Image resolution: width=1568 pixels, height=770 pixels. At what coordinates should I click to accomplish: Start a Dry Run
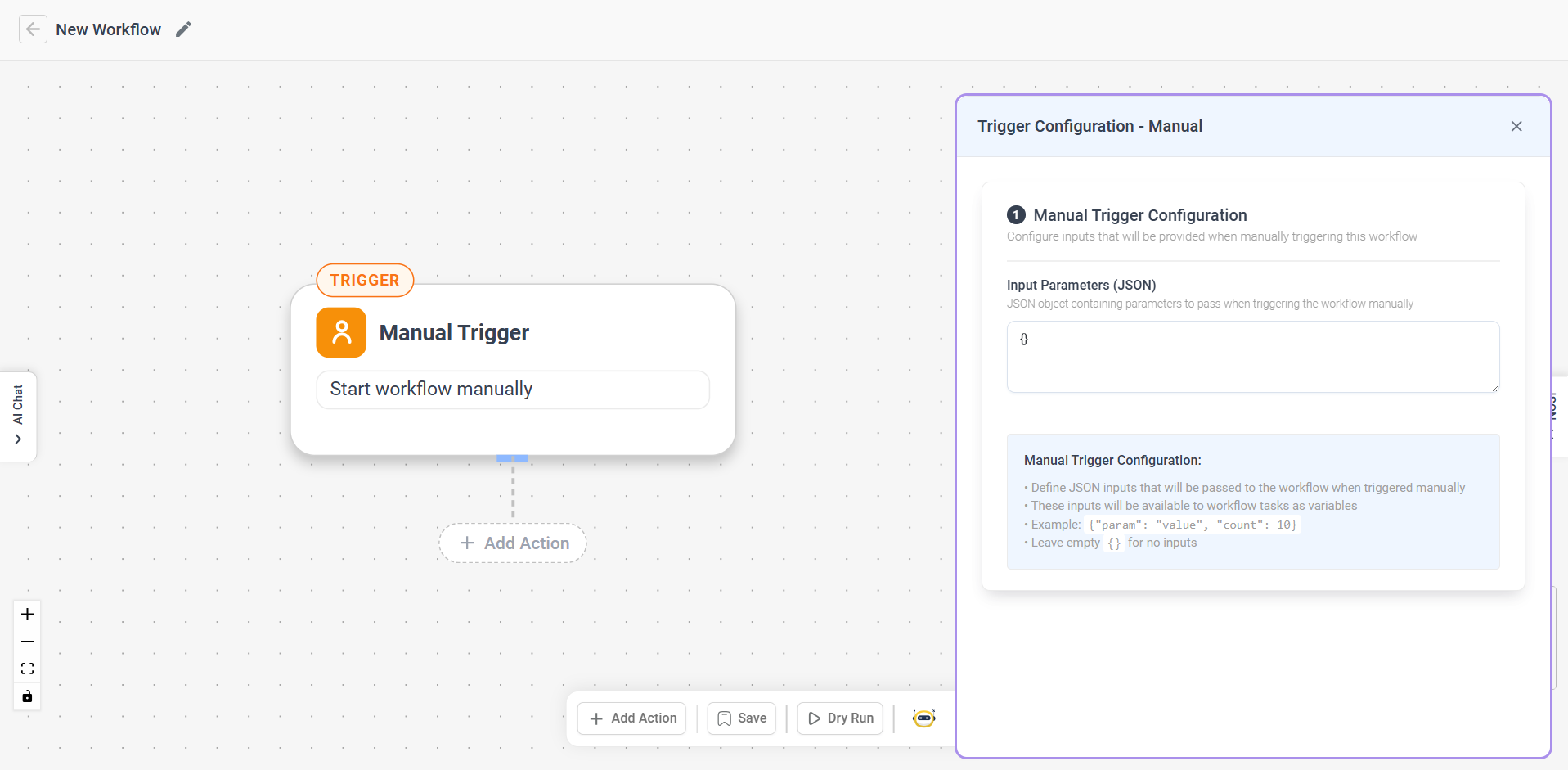pos(840,718)
